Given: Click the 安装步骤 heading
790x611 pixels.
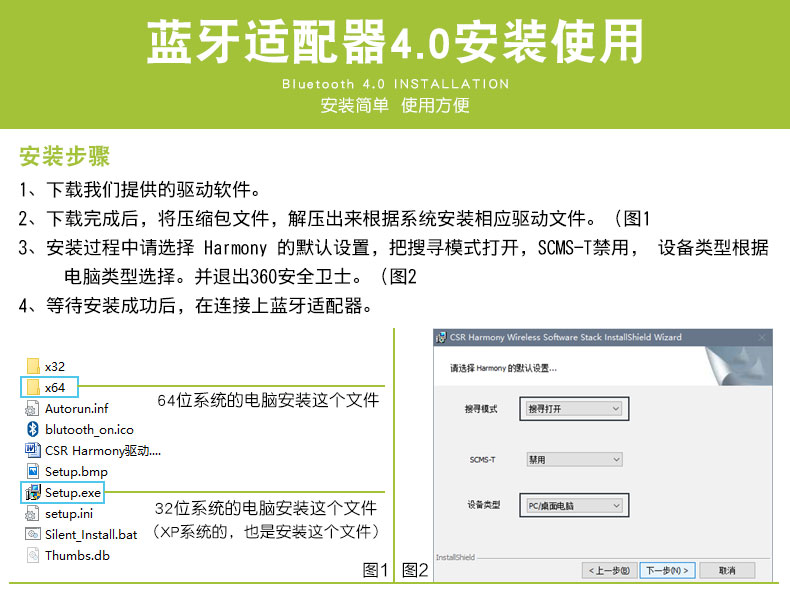Looking at the screenshot, I should (x=64, y=156).
